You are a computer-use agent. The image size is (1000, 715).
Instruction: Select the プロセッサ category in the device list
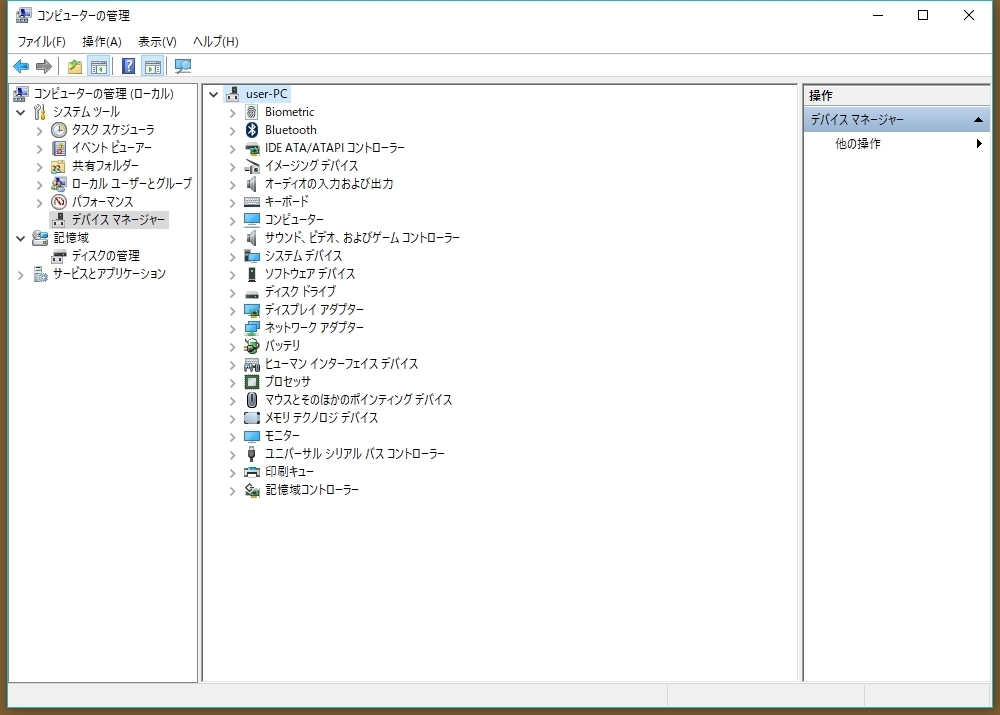click(290, 382)
